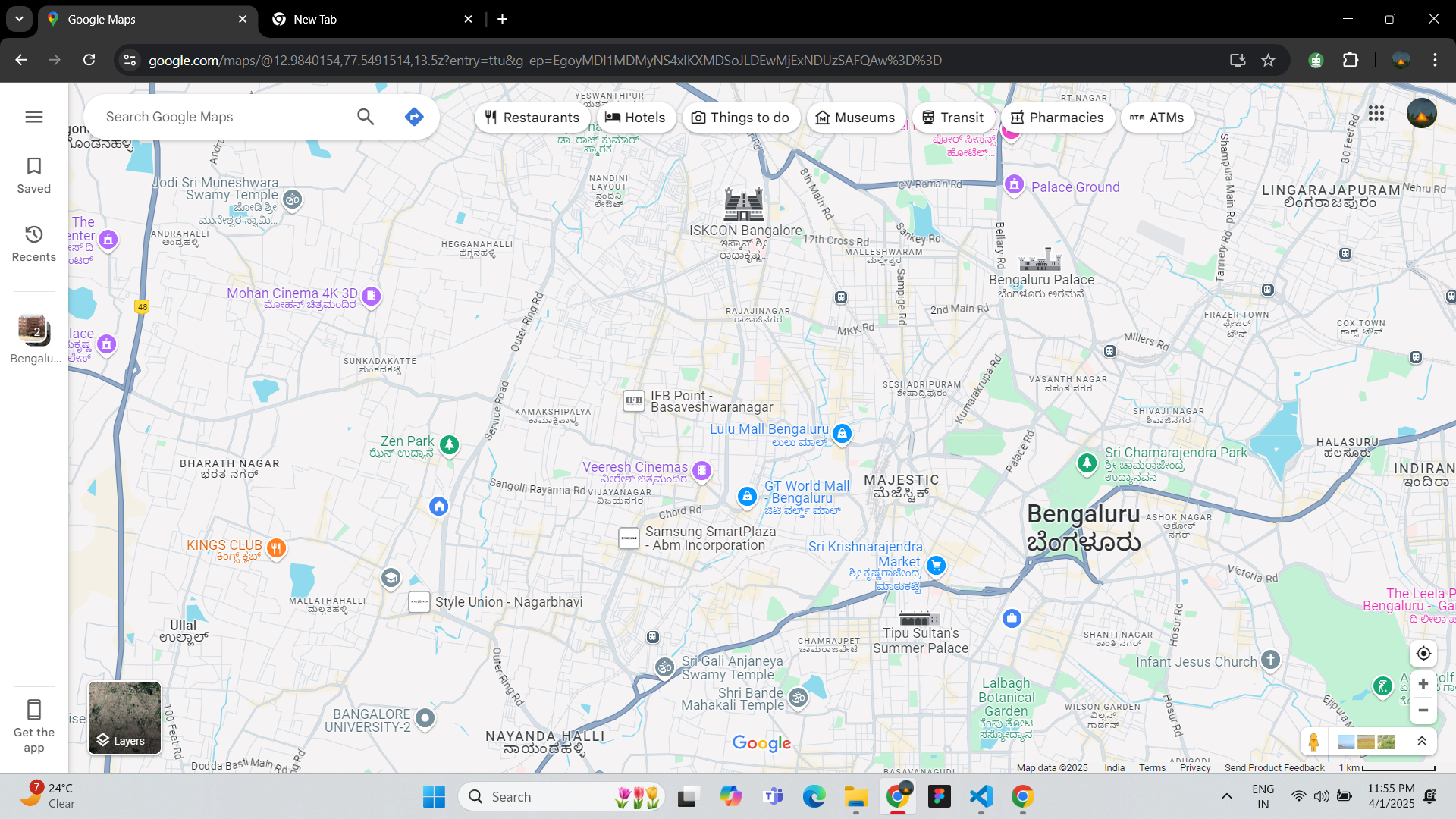Open the Google Maps hamburger menu
Image resolution: width=1456 pixels, height=819 pixels.
click(34, 117)
